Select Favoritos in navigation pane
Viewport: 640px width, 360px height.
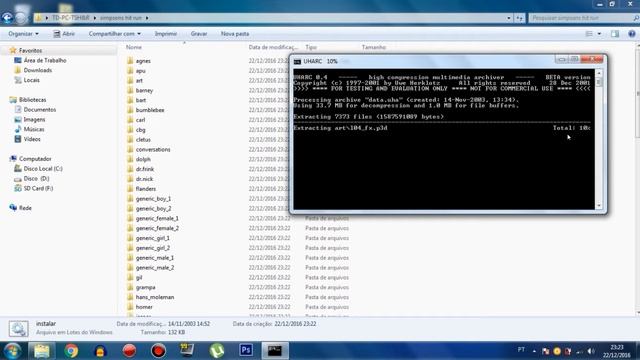(30, 51)
